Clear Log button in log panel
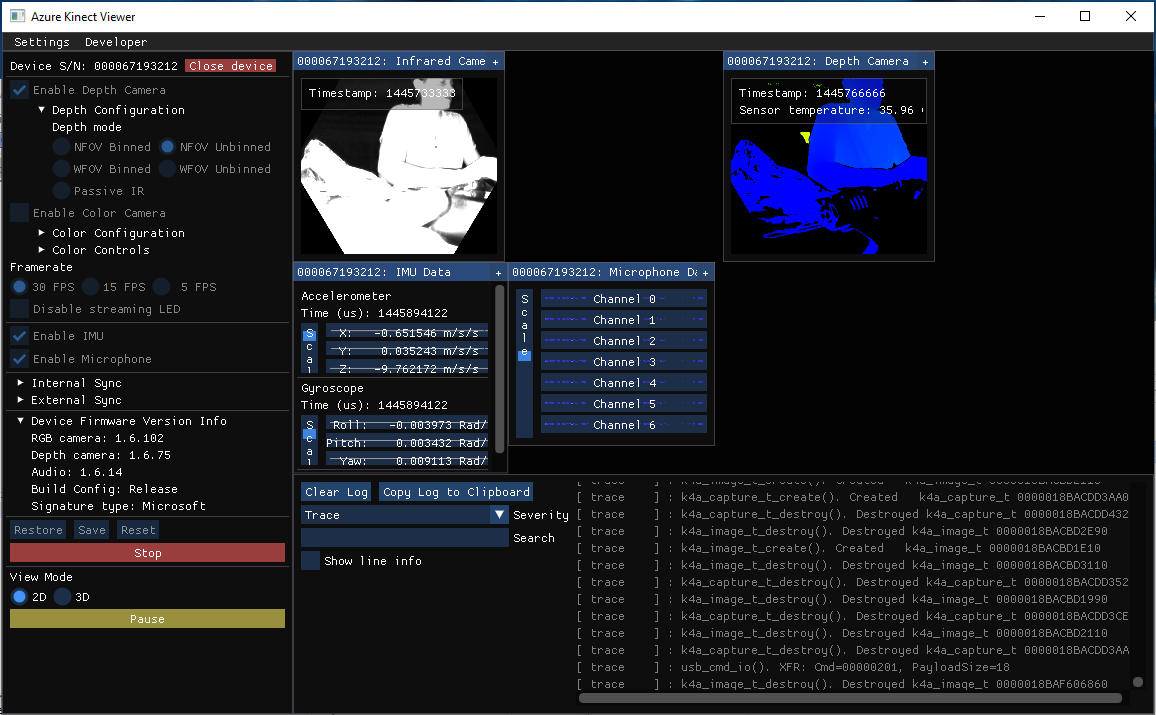The image size is (1156, 715). point(336,492)
